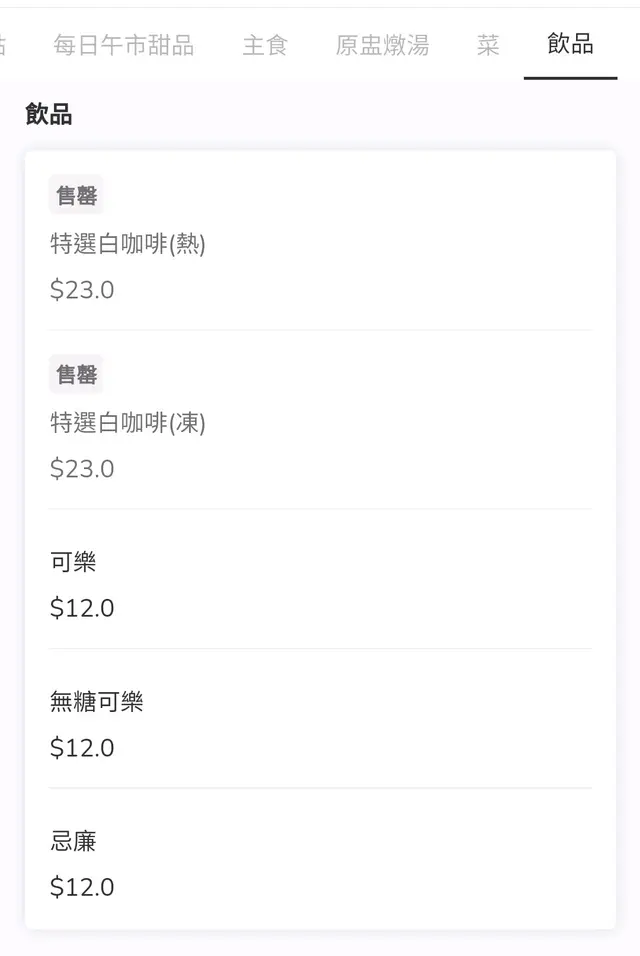Click the underline indicator beneath 飲品 tab

click(x=570, y=78)
